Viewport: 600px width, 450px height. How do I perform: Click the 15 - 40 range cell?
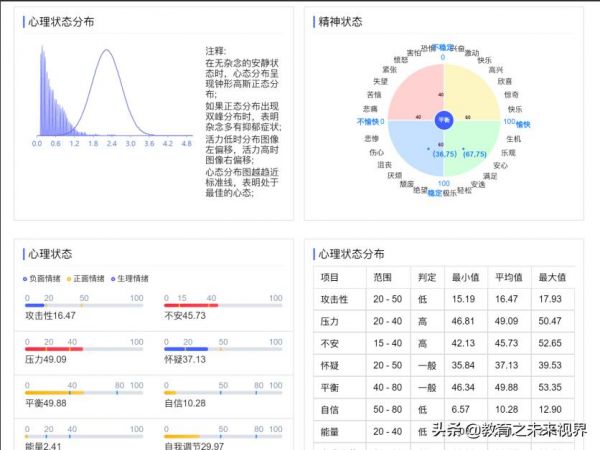click(x=388, y=344)
